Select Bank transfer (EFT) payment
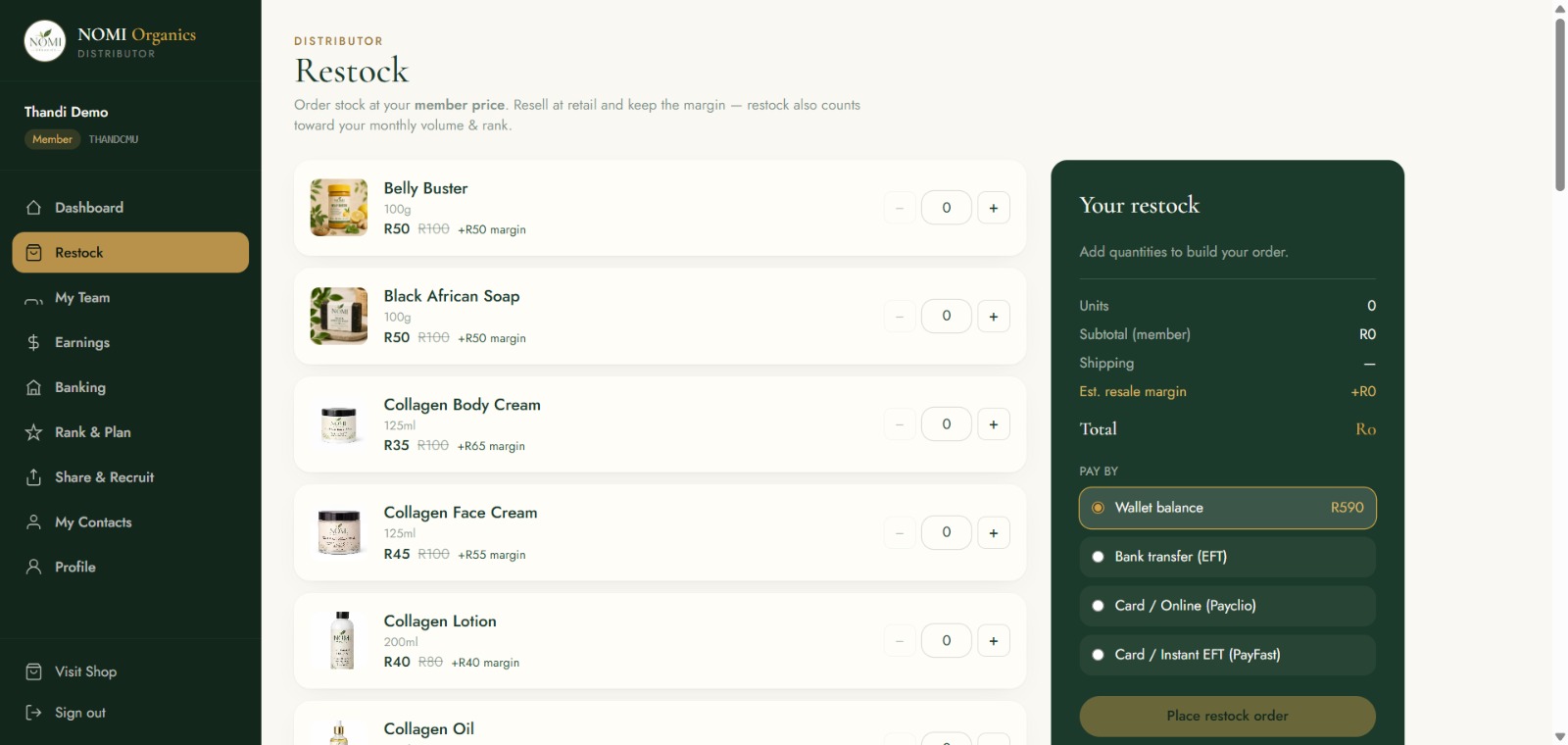Image resolution: width=1568 pixels, height=745 pixels. [x=1227, y=557]
